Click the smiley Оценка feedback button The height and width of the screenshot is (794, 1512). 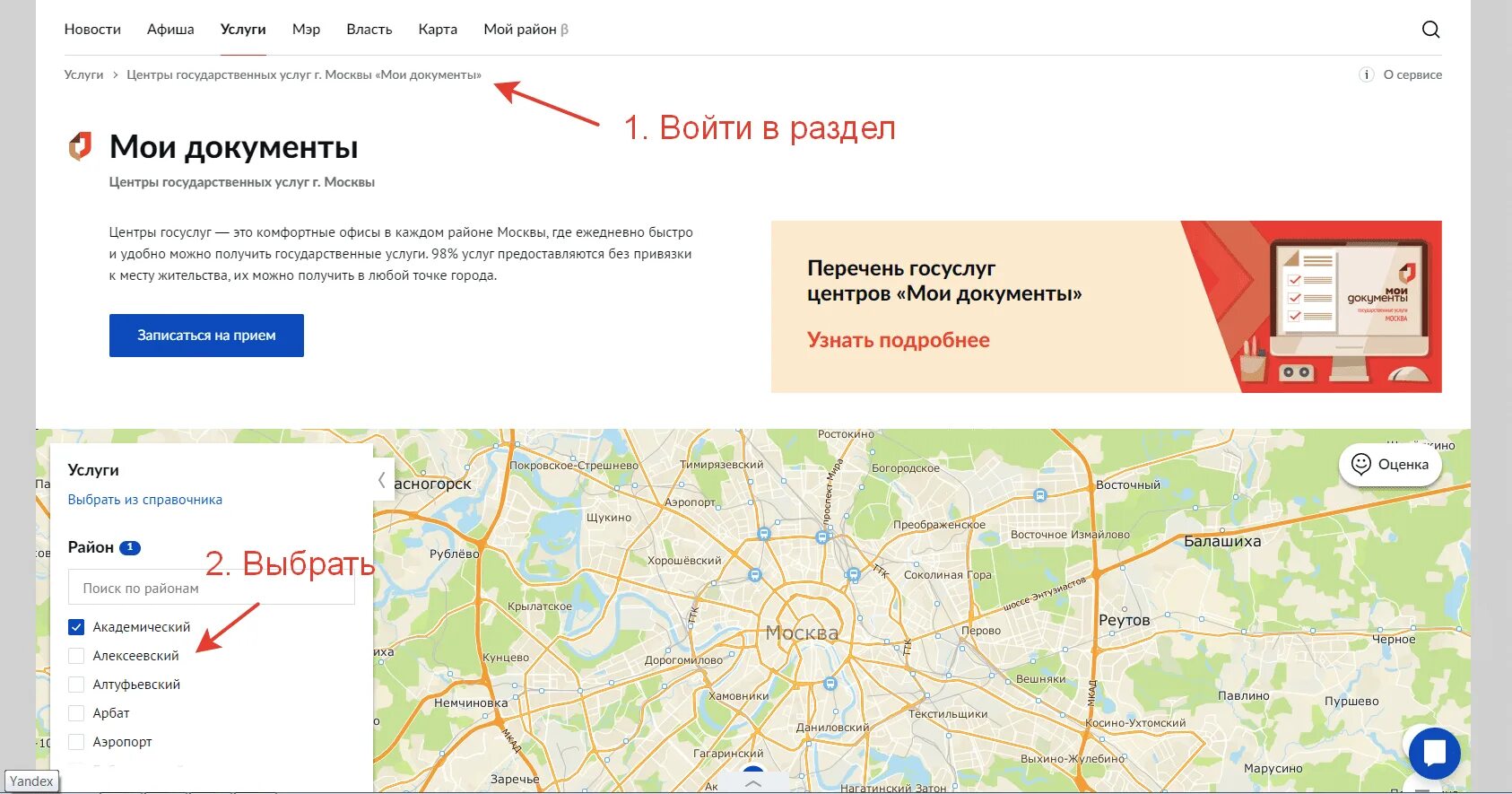1390,465
